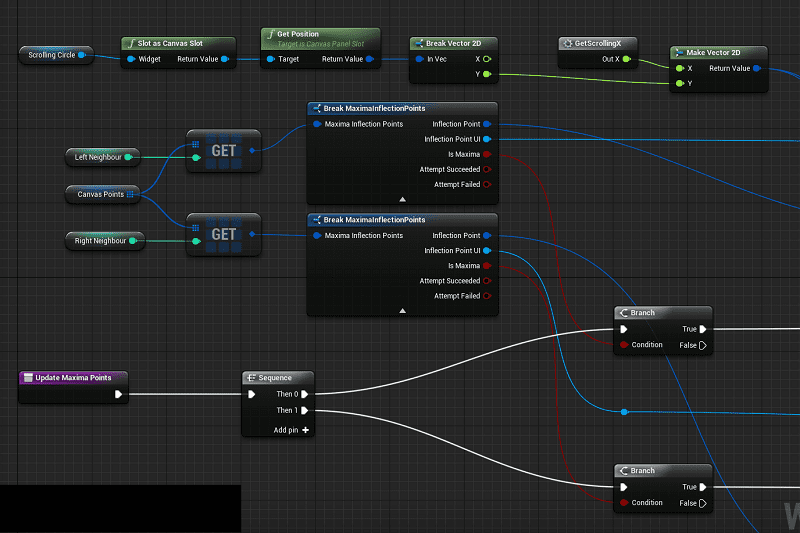Select the Sequence node header
The height and width of the screenshot is (533, 800).
278,378
